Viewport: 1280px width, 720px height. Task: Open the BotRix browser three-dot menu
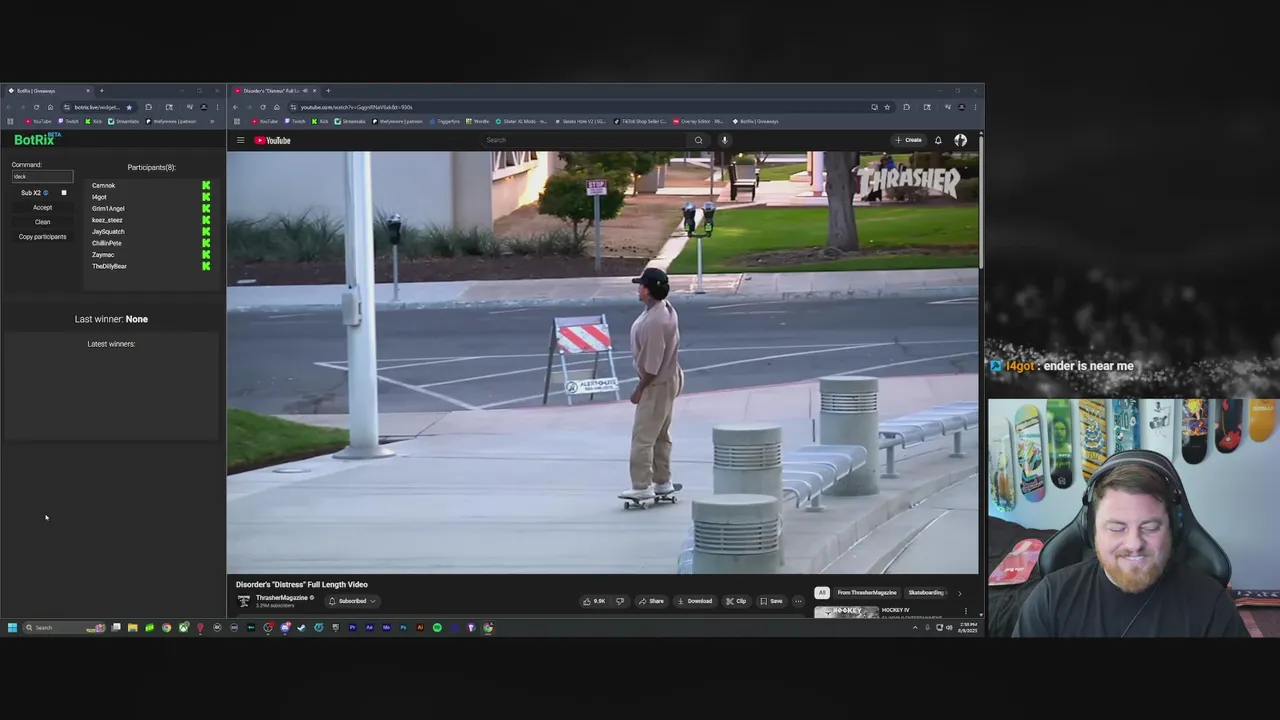pos(217,107)
